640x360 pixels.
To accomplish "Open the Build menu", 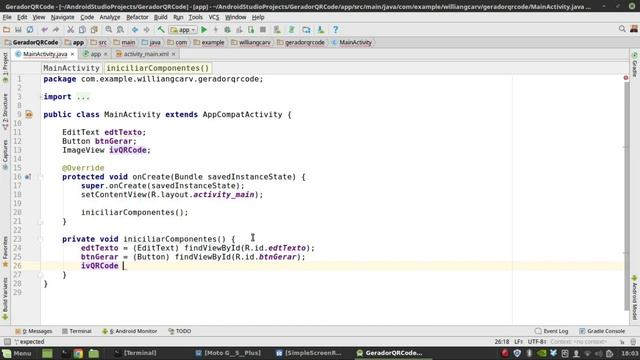I will pyautogui.click(x=160, y=17).
